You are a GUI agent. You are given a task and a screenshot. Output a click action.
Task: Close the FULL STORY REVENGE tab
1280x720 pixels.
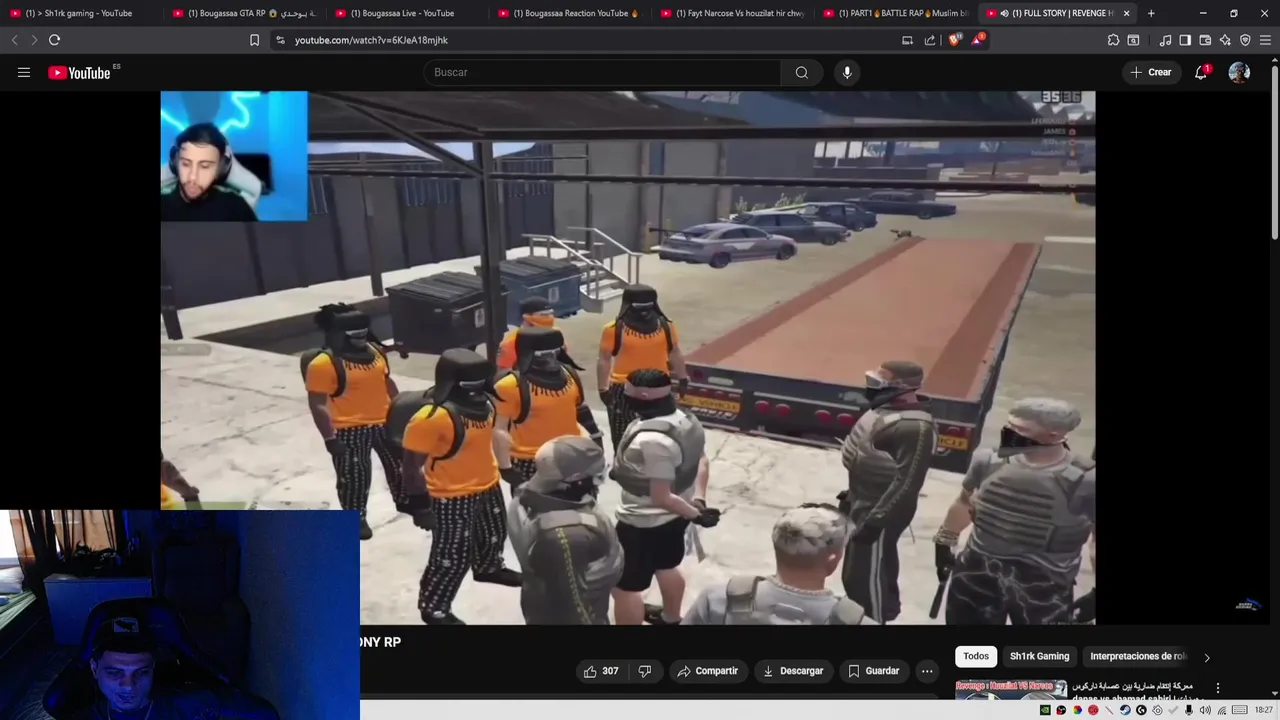point(1126,13)
